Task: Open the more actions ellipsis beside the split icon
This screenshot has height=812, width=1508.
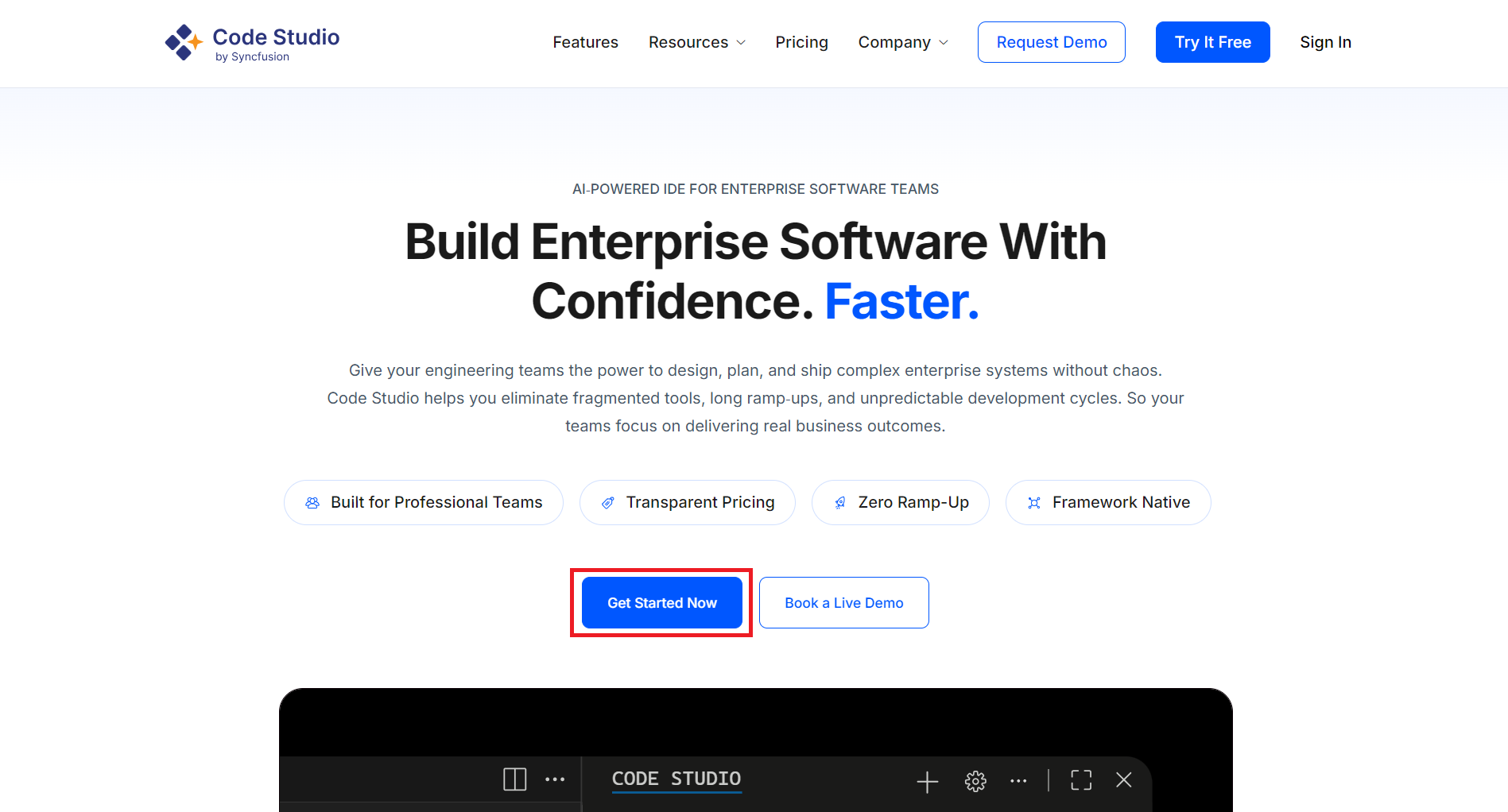Action: coord(556,779)
